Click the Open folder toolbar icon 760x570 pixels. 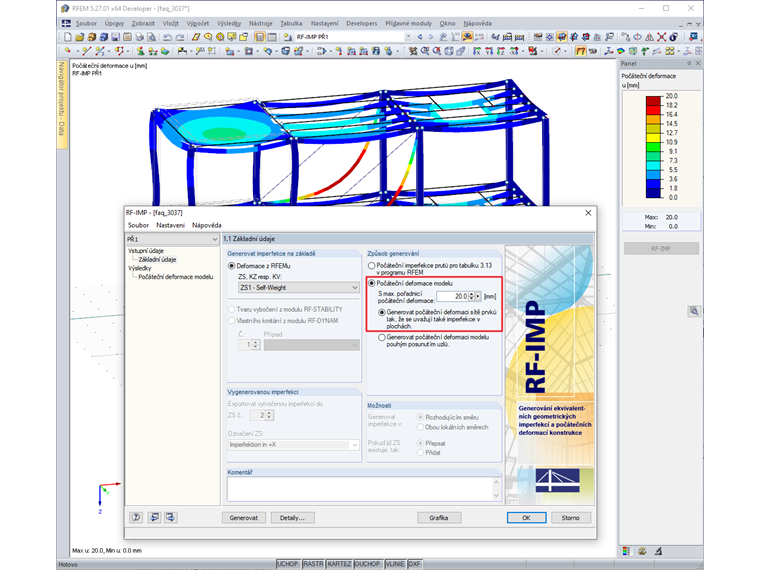click(x=79, y=37)
